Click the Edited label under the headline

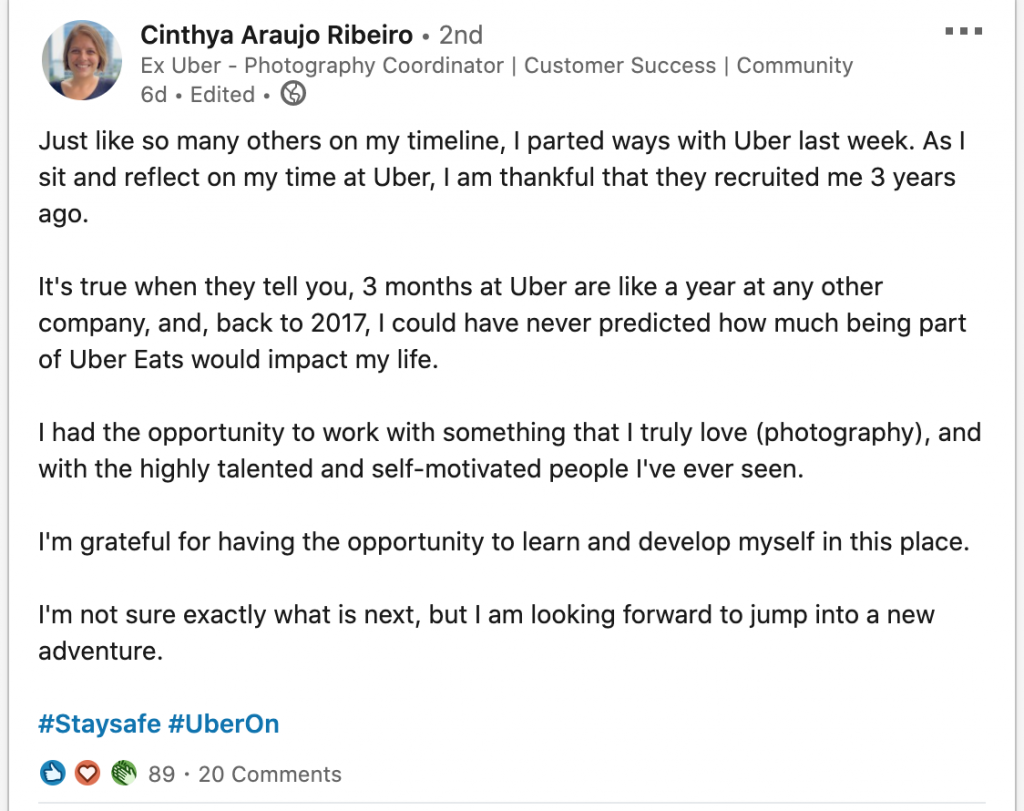[x=222, y=95]
